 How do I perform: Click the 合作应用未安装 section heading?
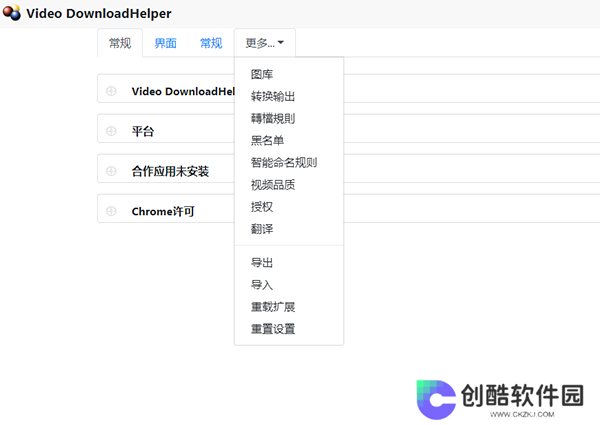tap(170, 171)
